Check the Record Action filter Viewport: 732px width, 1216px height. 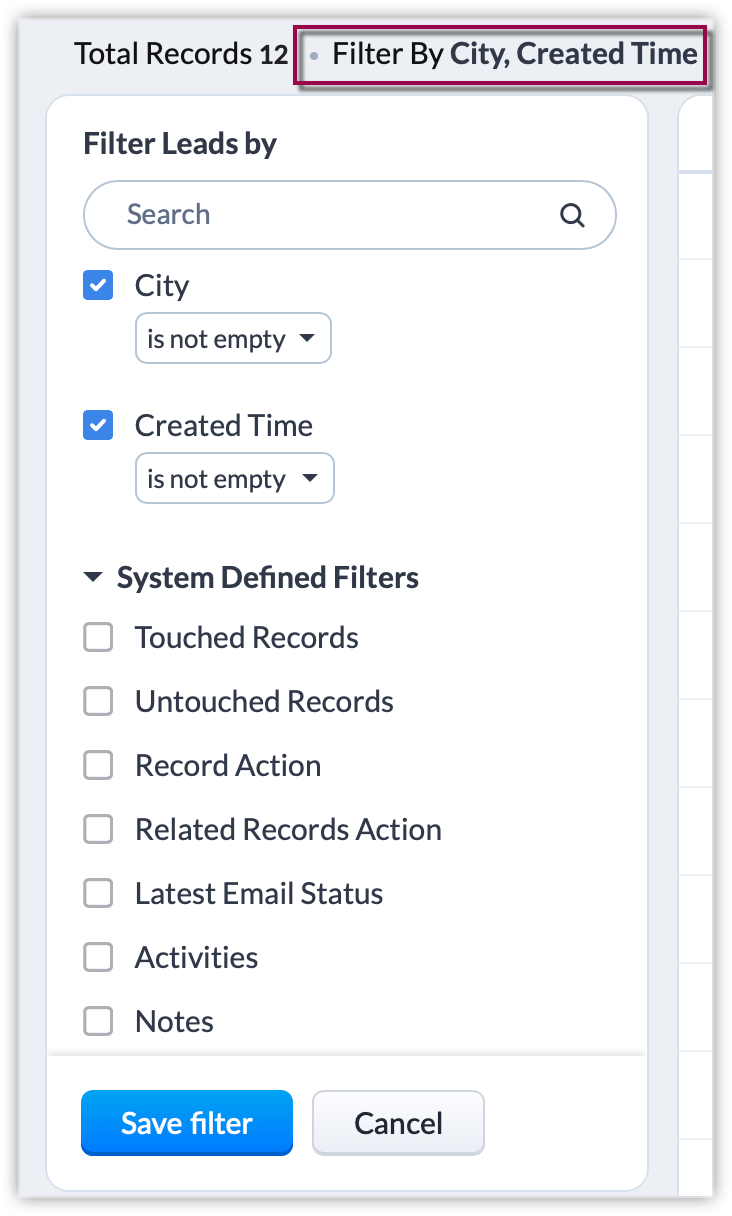tap(98, 766)
